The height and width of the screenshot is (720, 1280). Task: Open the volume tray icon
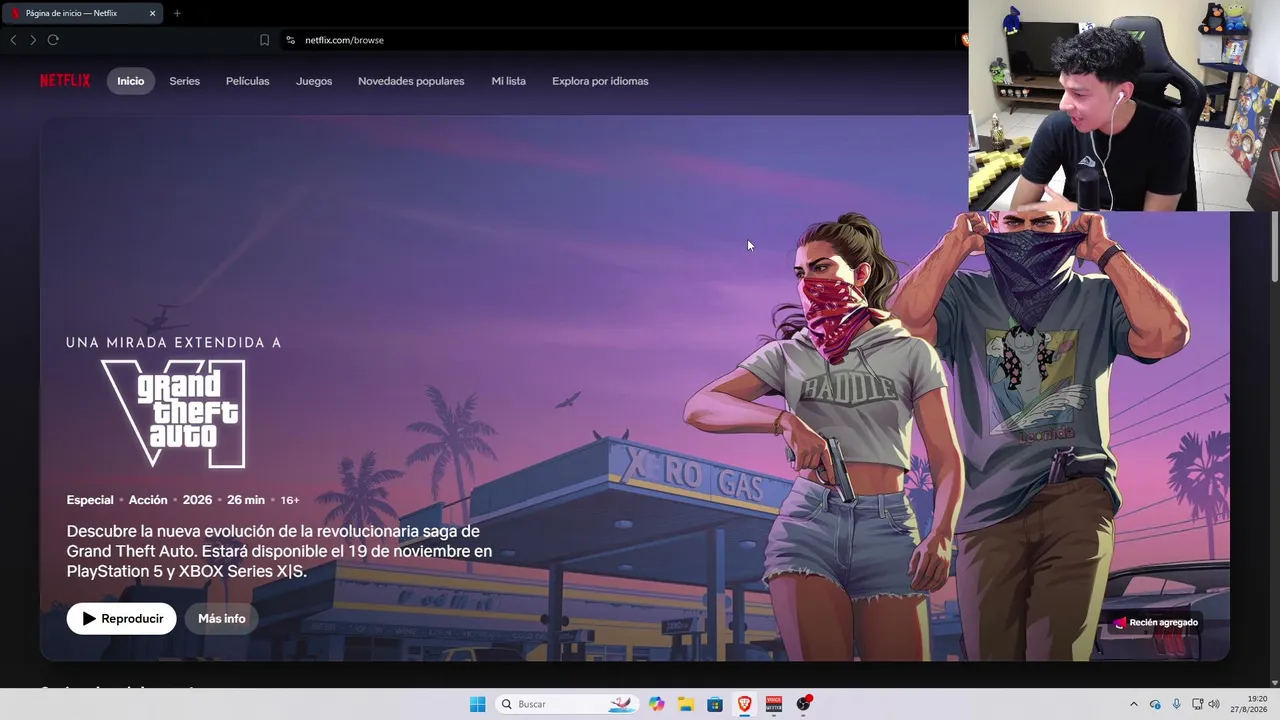pos(1214,704)
